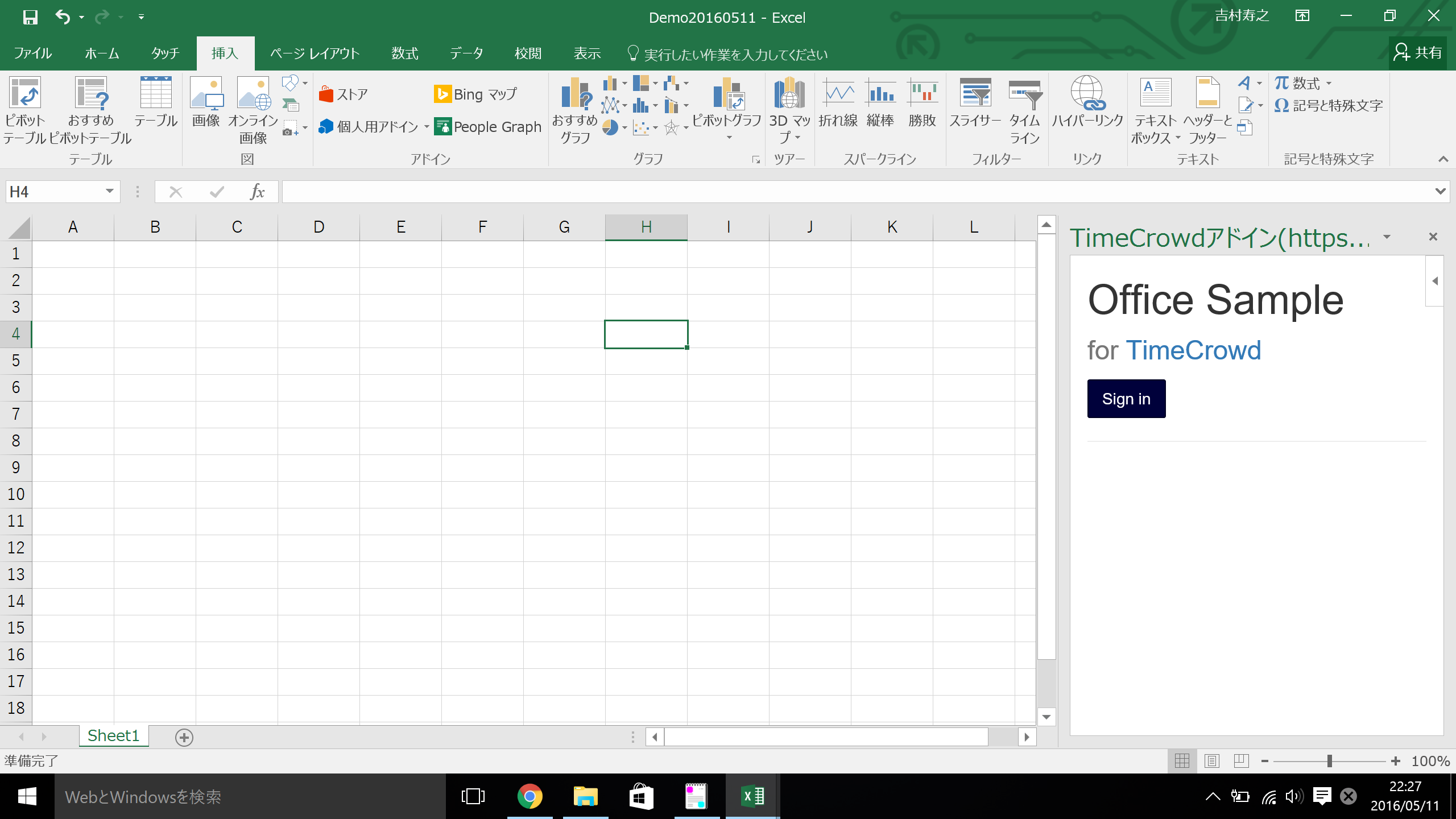Open the TimeCrowd link
Viewport: 1456px width, 819px height.
tap(1193, 350)
